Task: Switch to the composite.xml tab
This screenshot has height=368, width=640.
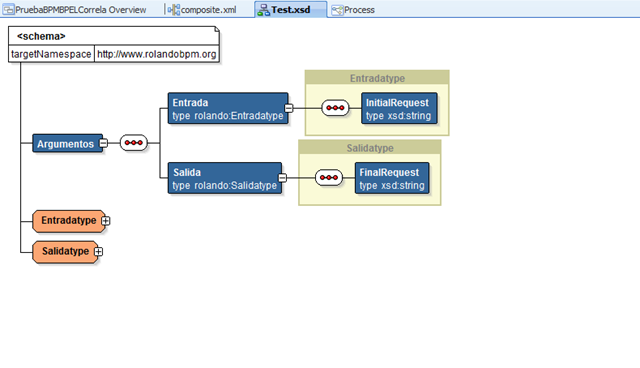Action: pos(202,10)
